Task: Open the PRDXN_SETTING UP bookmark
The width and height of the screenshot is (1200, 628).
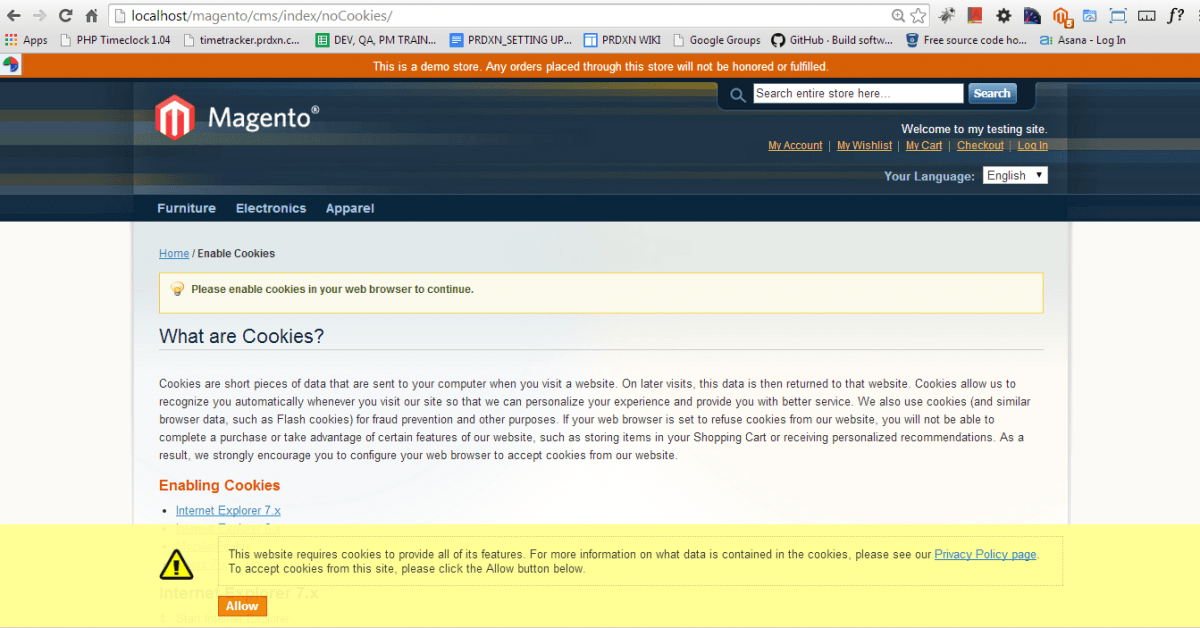Action: (510, 40)
